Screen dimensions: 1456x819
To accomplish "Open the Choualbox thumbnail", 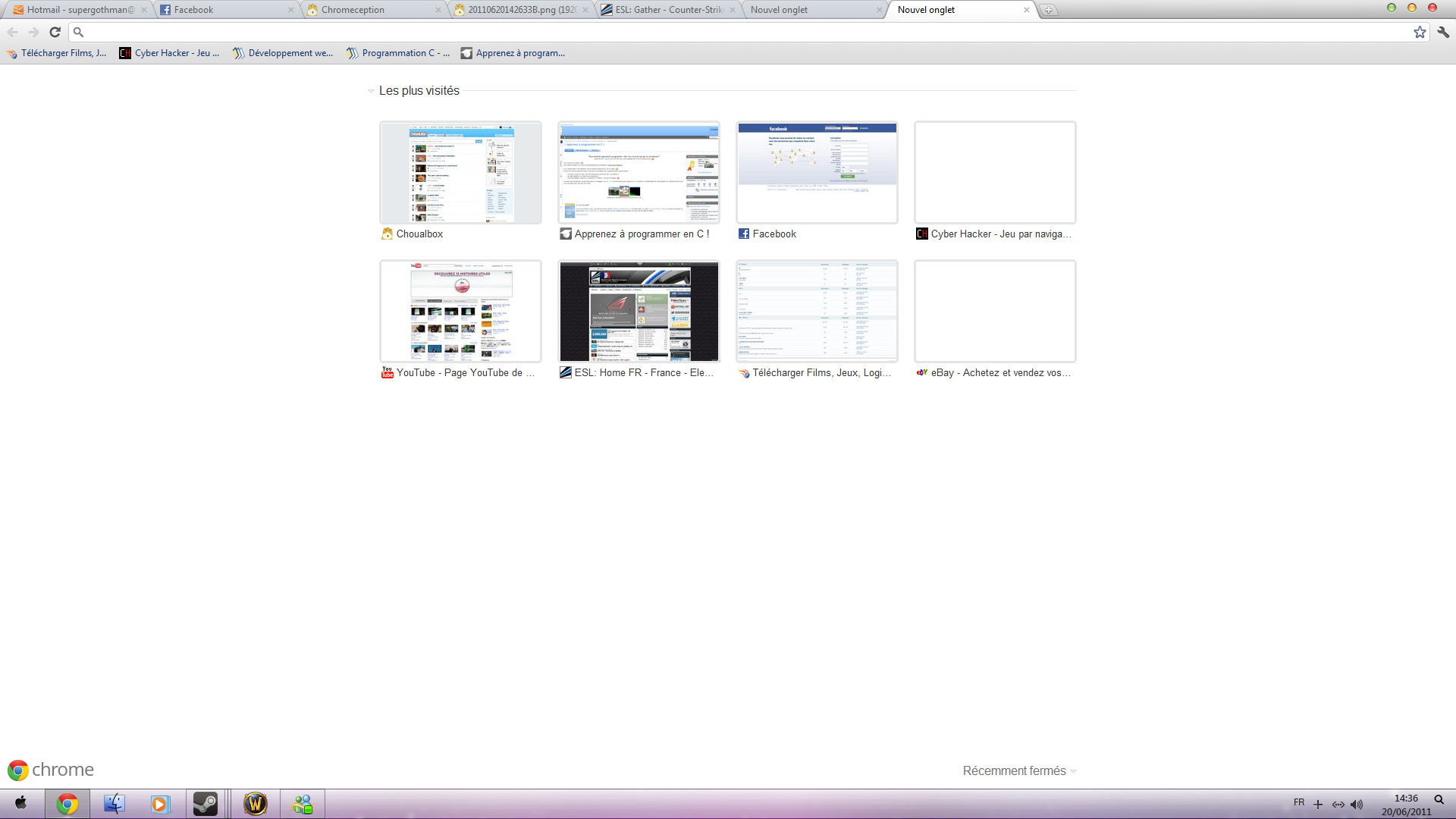I will pyautogui.click(x=460, y=172).
